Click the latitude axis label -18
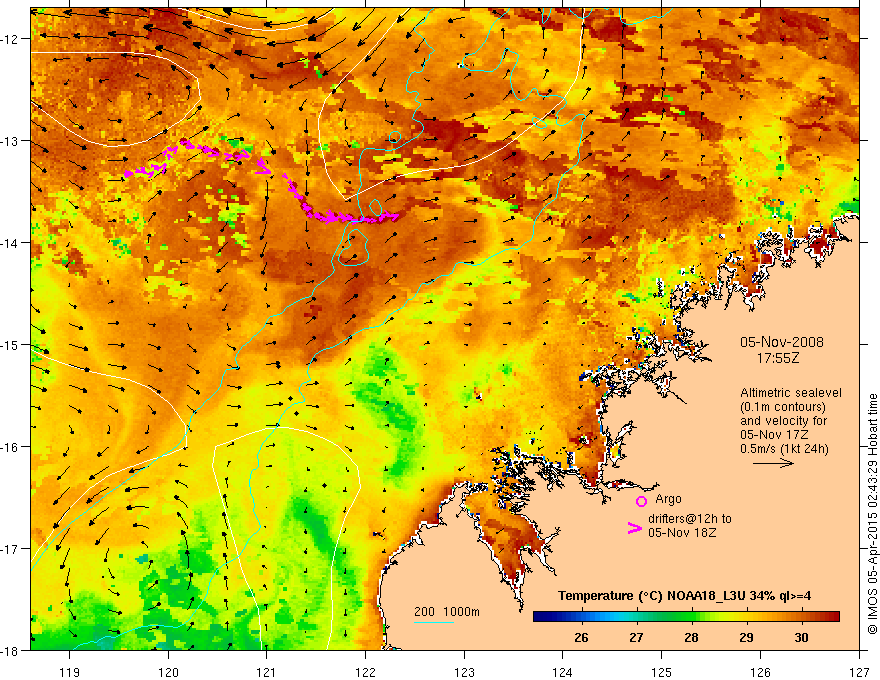 tap(10, 651)
